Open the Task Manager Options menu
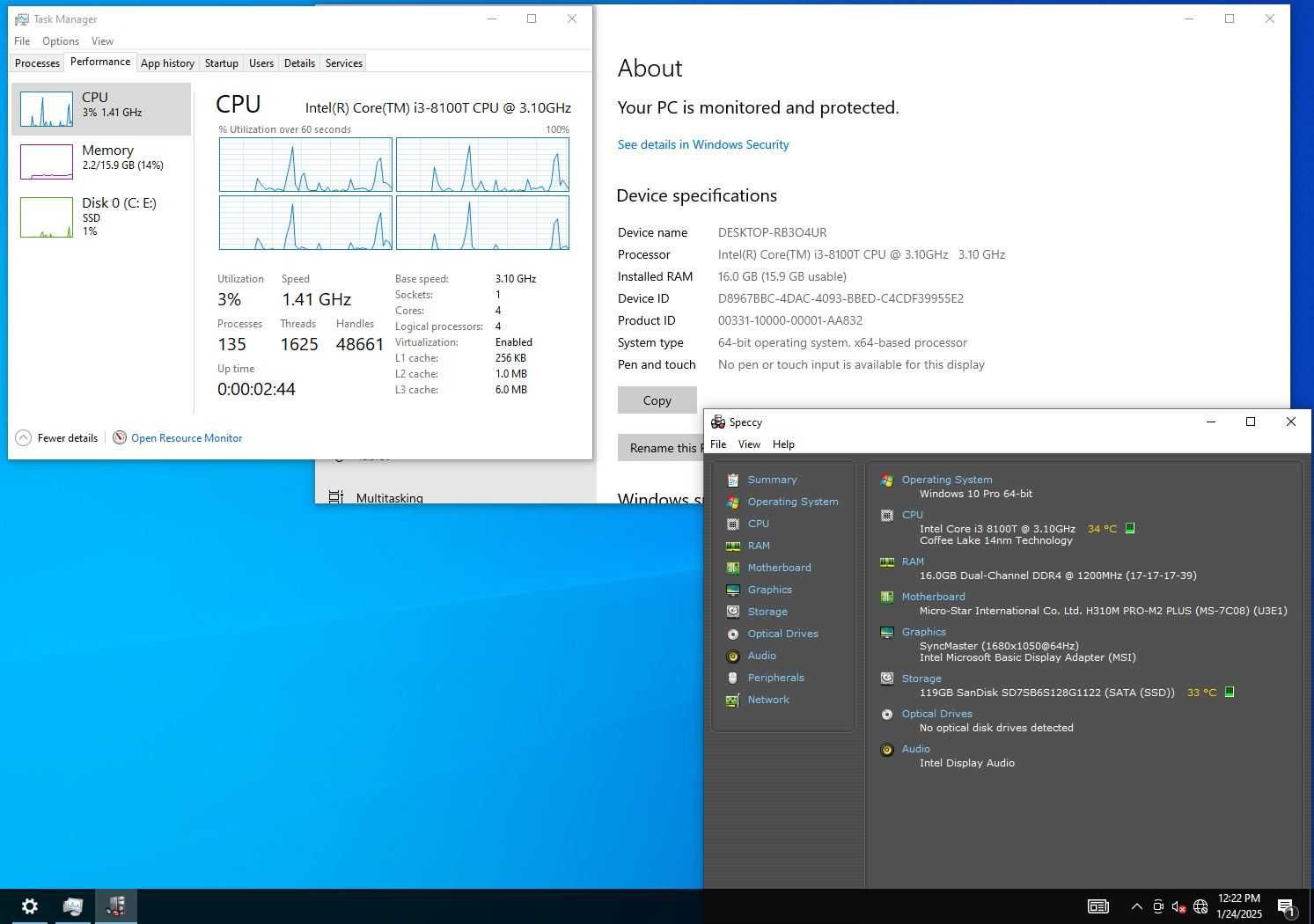1314x924 pixels. 61,41
